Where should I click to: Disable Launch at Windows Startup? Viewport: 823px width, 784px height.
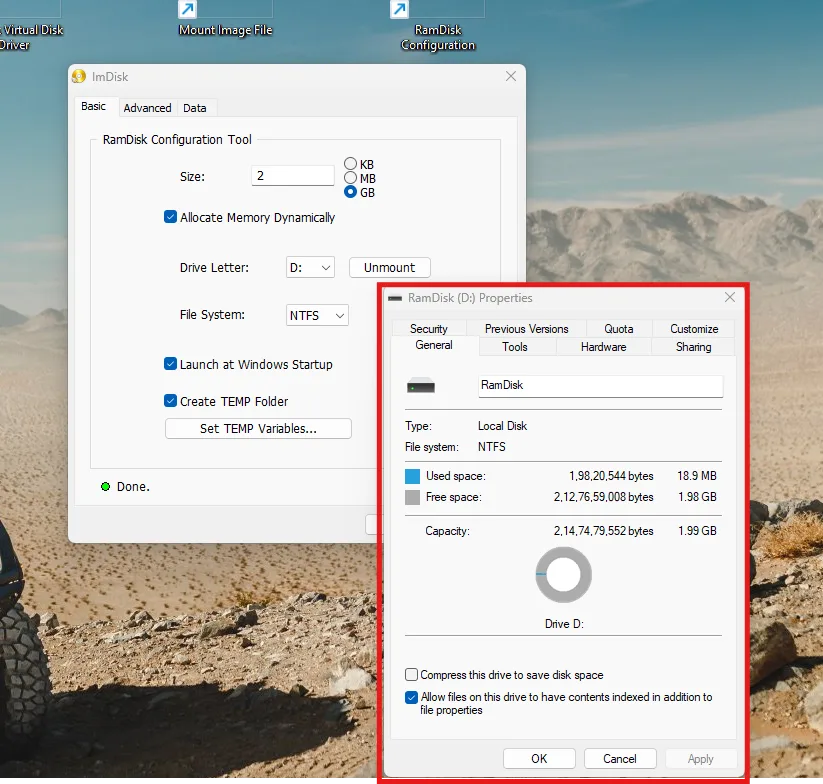click(x=171, y=365)
